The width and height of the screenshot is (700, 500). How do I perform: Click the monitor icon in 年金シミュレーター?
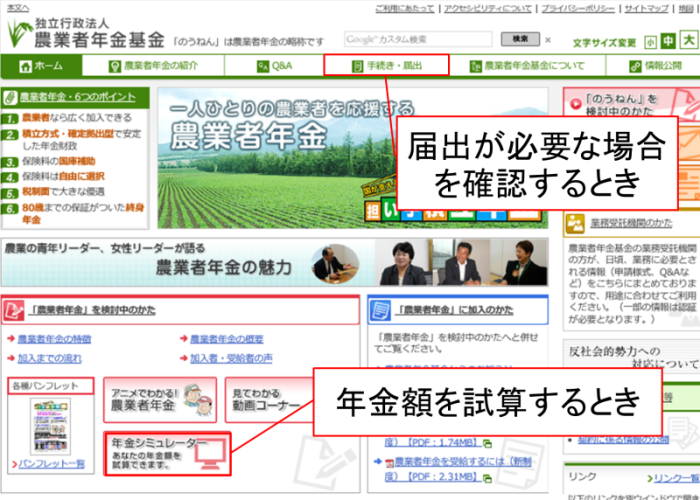(212, 454)
